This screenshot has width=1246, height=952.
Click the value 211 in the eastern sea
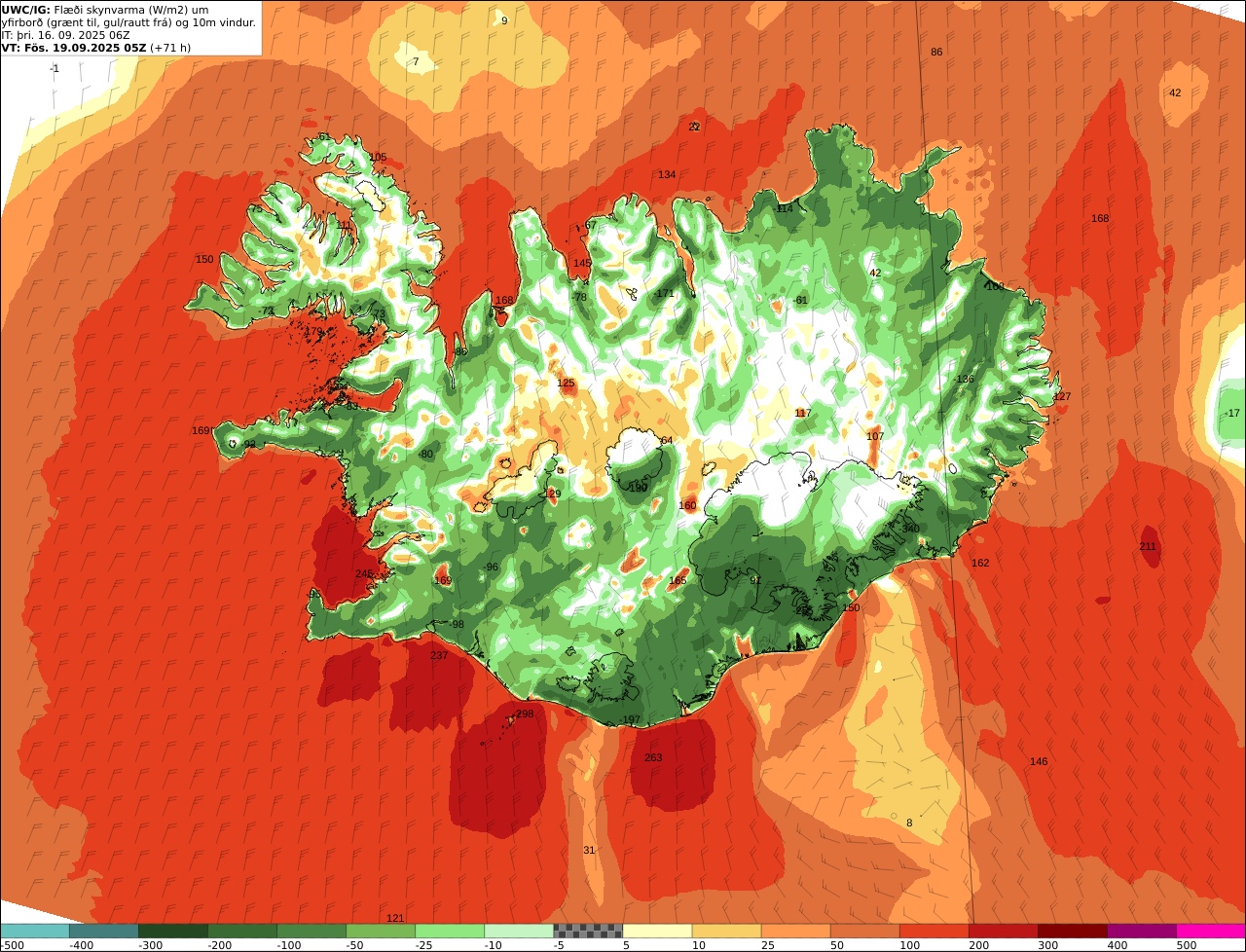pos(1148,547)
